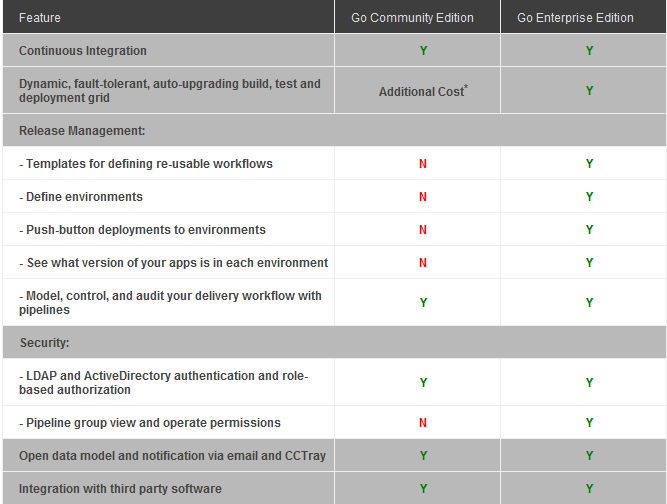Click the Pipeline group view and operate permissions label
This screenshot has width=667, height=504.
(150, 423)
